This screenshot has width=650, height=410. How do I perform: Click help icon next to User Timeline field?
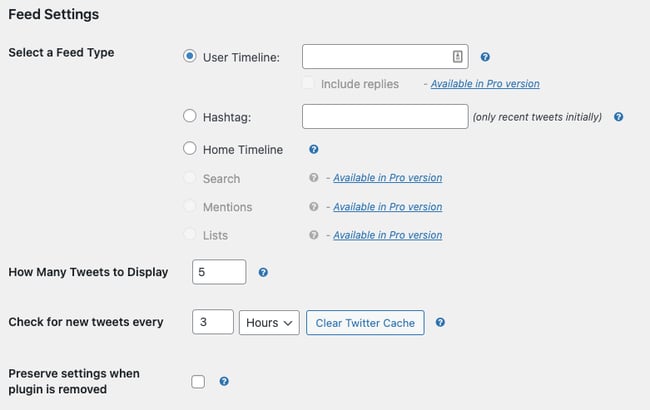tap(485, 58)
